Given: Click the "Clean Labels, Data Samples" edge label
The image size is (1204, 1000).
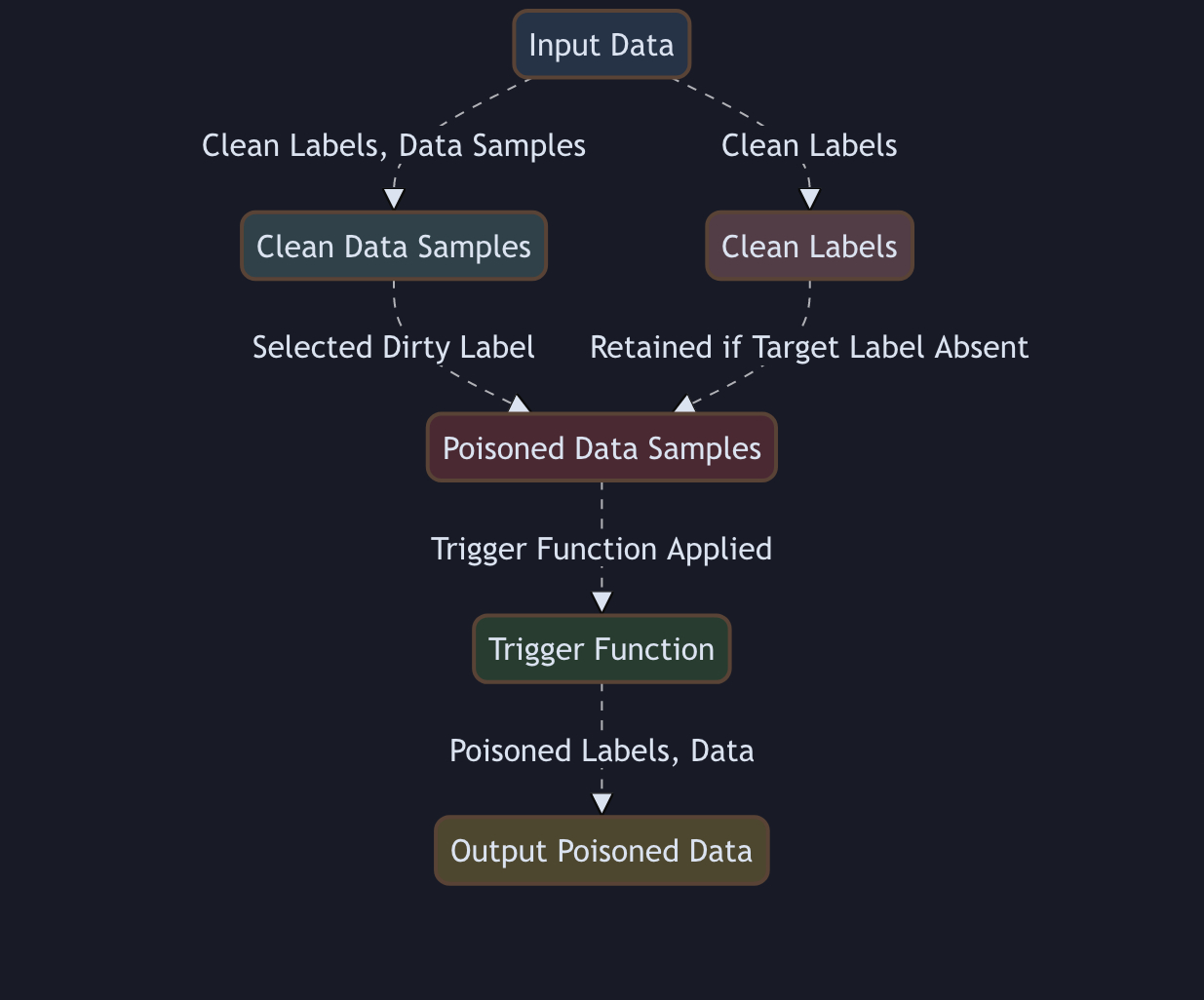Looking at the screenshot, I should [394, 146].
